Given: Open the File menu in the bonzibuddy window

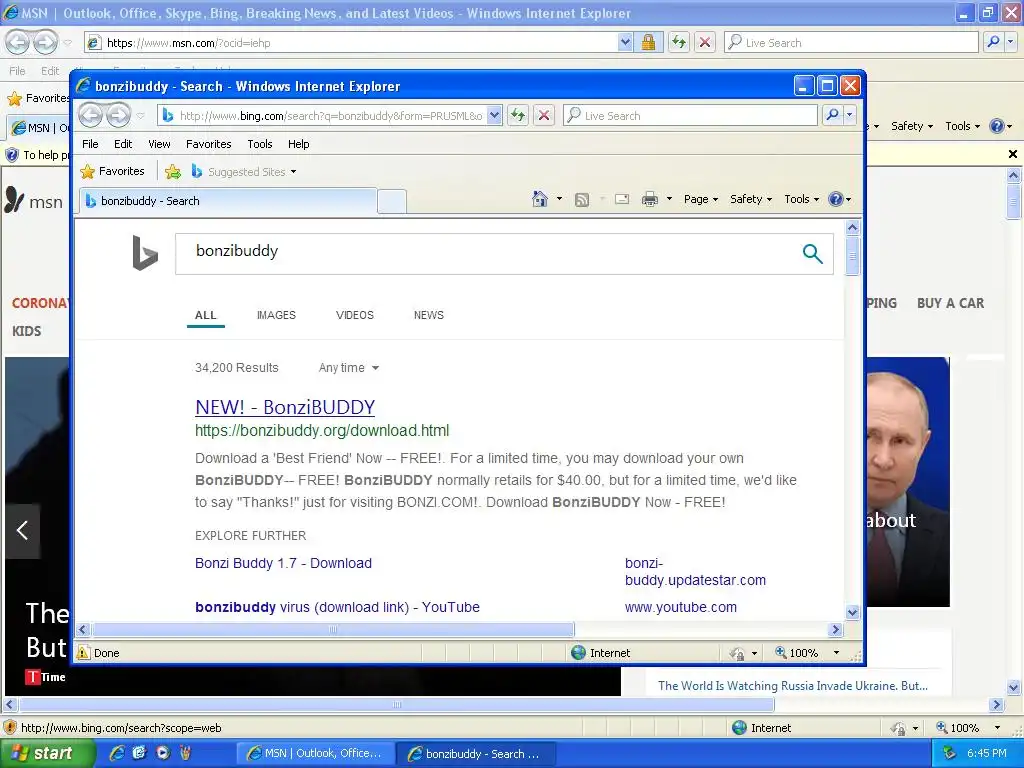Looking at the screenshot, I should pos(90,144).
